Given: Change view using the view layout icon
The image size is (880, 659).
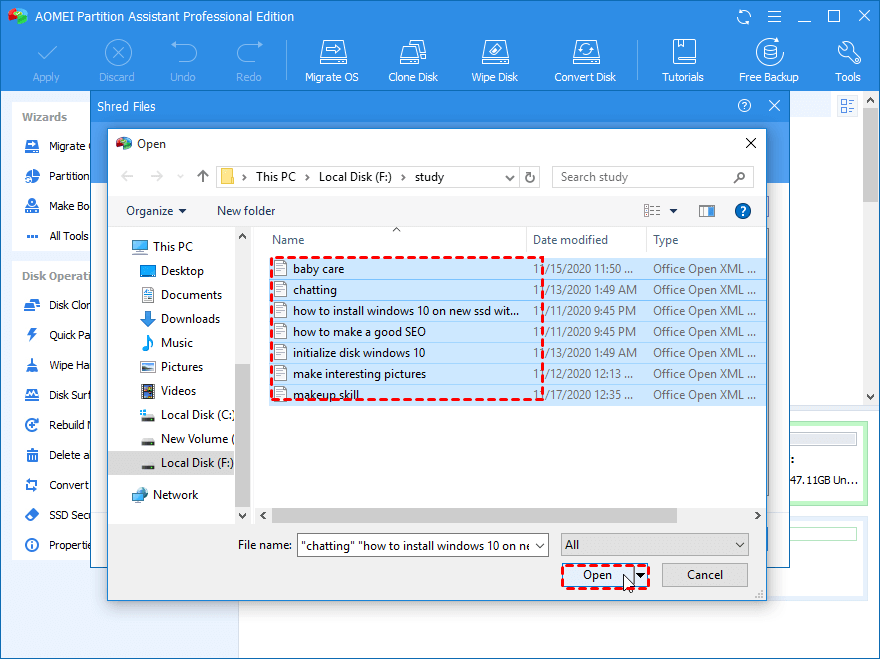Looking at the screenshot, I should point(652,211).
